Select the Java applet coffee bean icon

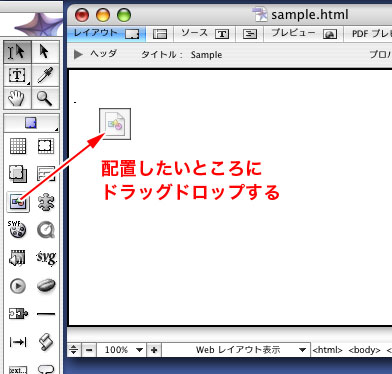pos(46,286)
